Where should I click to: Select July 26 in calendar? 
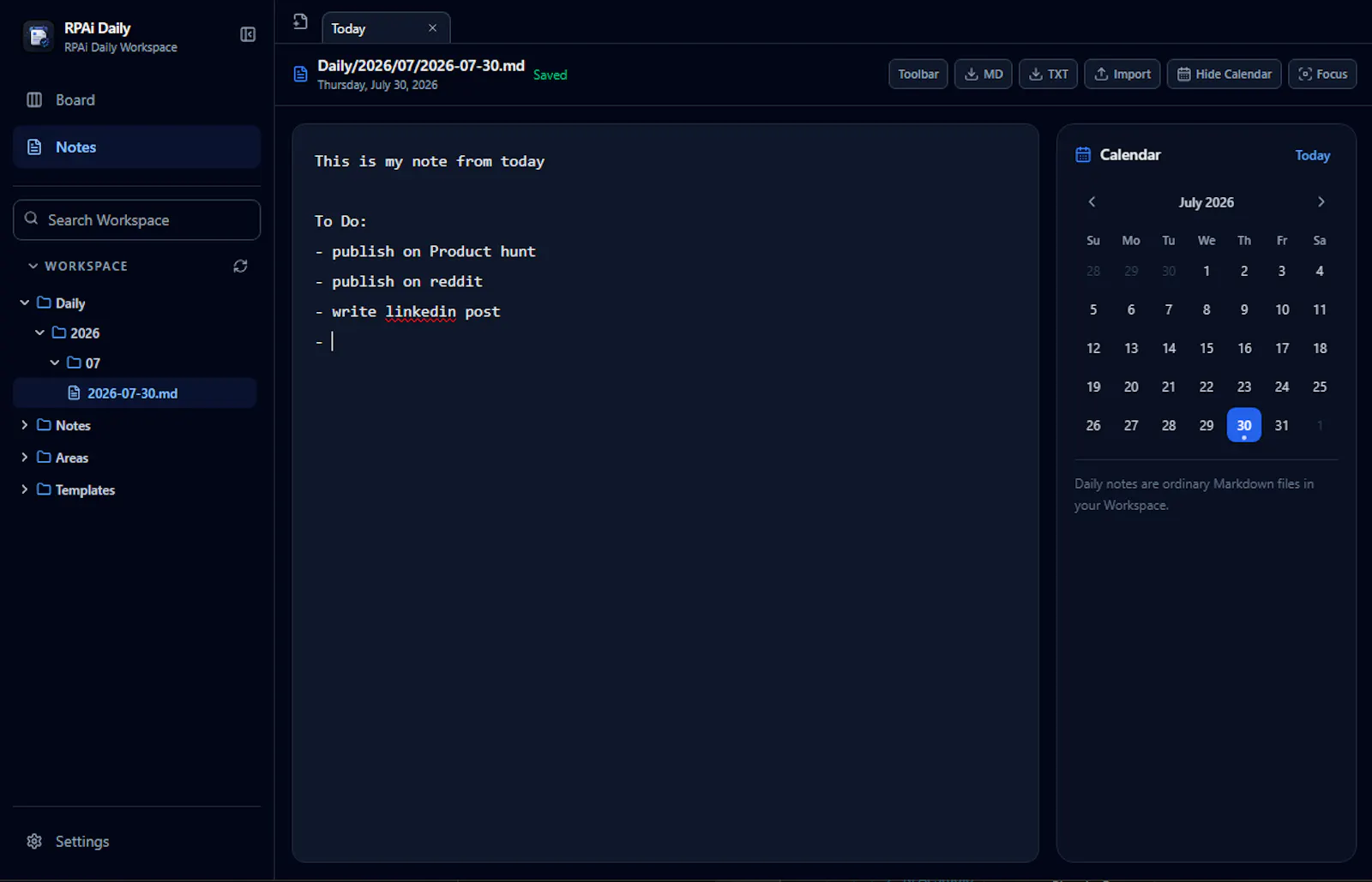(1093, 425)
